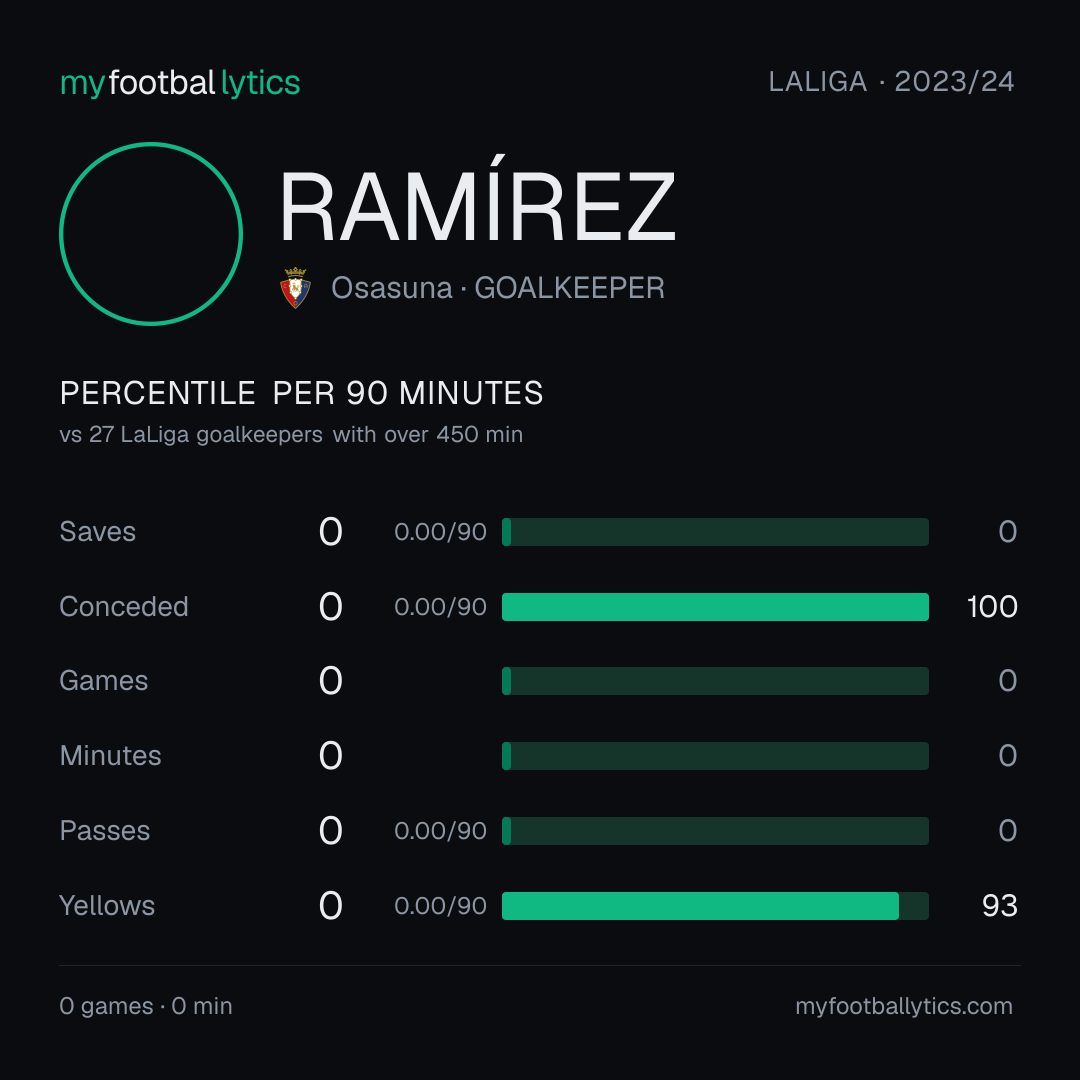Click the Conceded percentile bar
This screenshot has width=1080, height=1080.
point(715,607)
